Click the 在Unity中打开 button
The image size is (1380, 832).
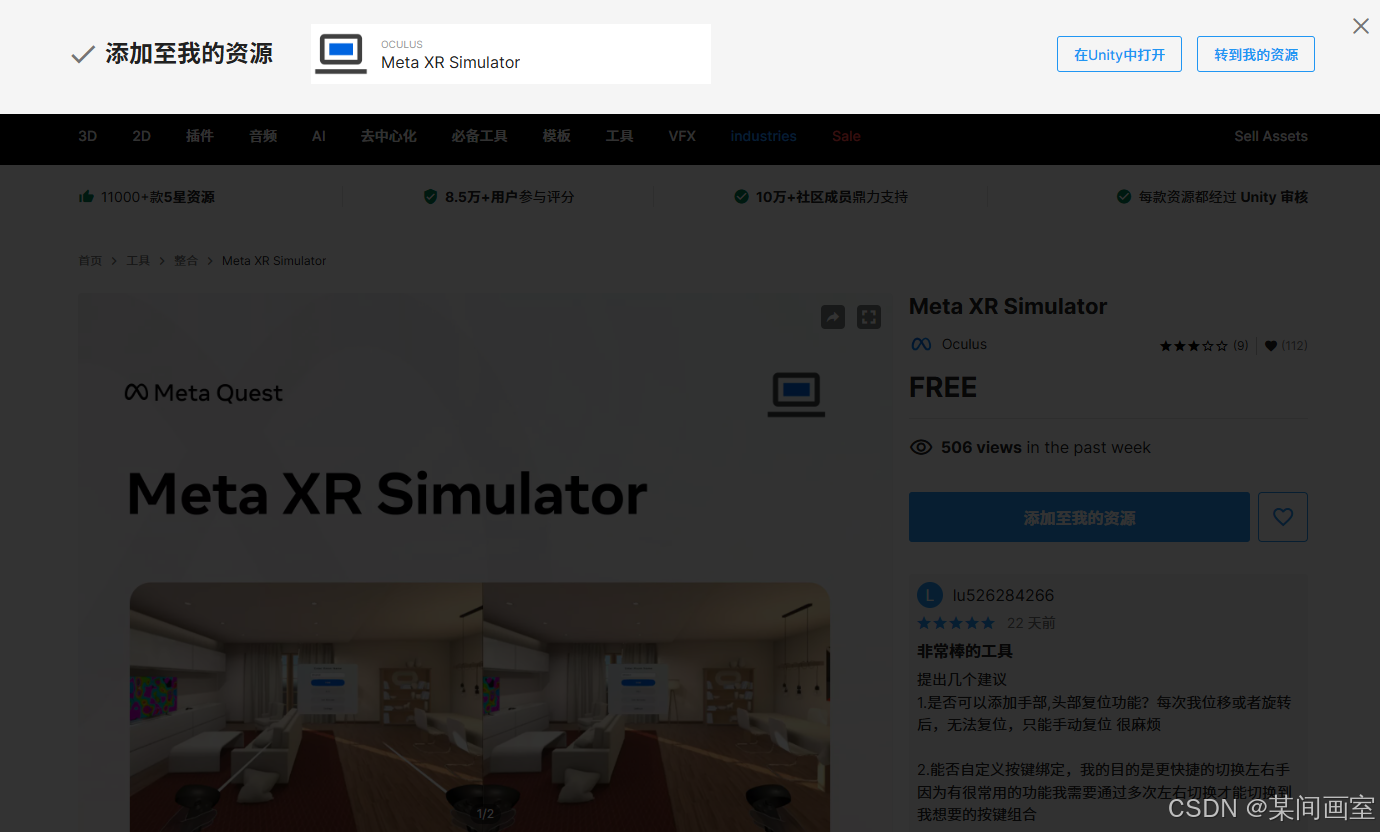1119,54
